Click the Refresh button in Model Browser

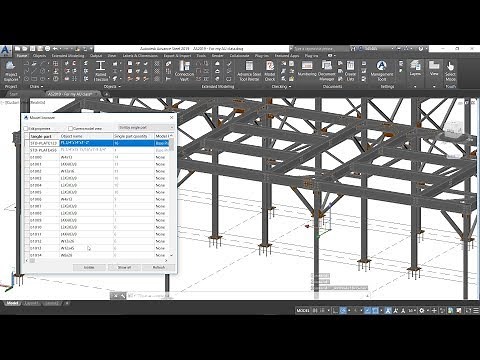pos(159,268)
